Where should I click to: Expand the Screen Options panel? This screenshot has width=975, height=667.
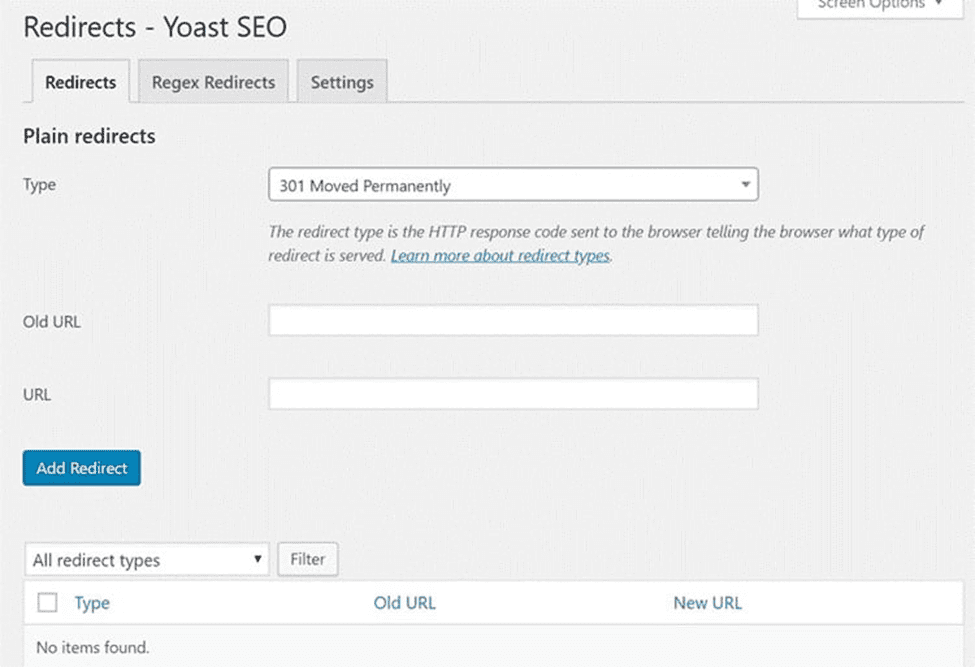880,6
